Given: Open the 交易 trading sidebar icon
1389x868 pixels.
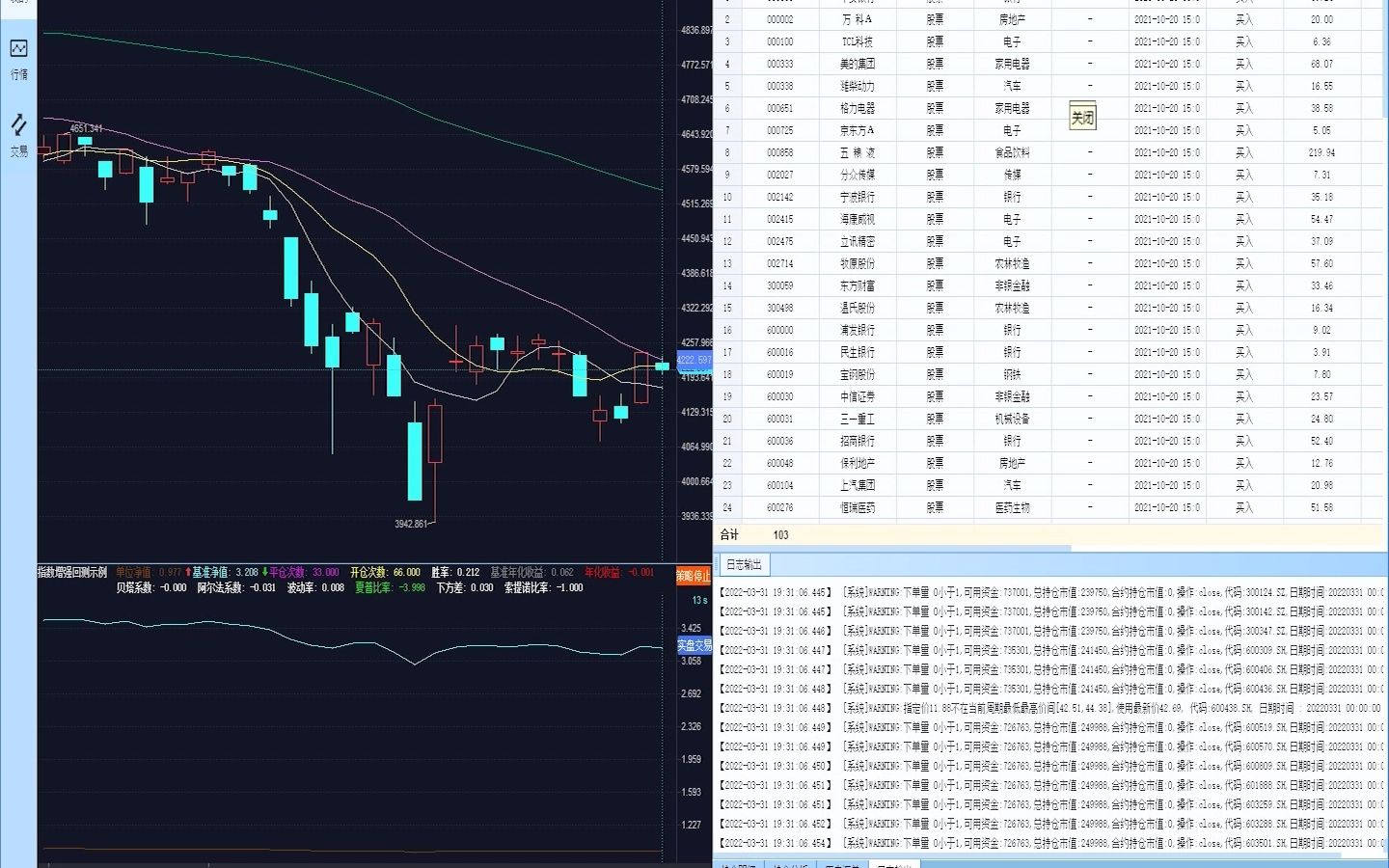Looking at the screenshot, I should click(18, 136).
